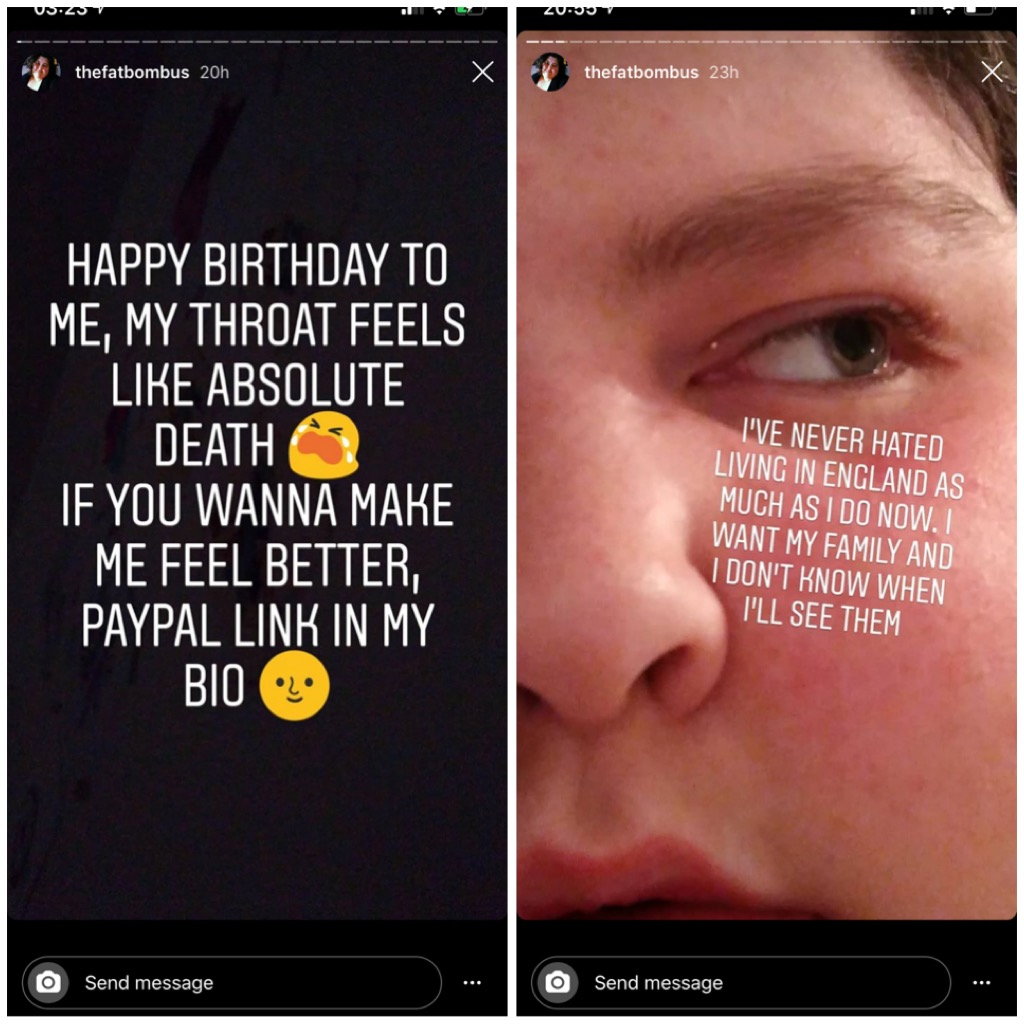The width and height of the screenshot is (1024, 1024).
Task: Tap the I'VE NEVER HATED LIVING text overlay
Action: point(837,528)
